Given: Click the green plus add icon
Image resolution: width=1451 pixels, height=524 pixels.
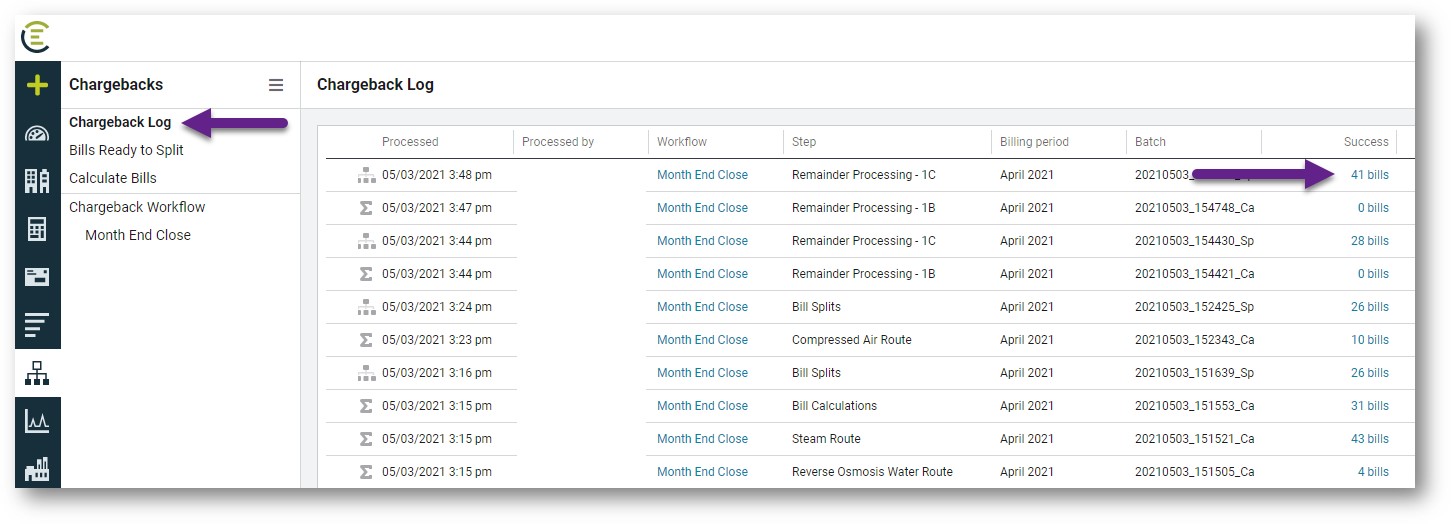Looking at the screenshot, I should pyautogui.click(x=37, y=86).
